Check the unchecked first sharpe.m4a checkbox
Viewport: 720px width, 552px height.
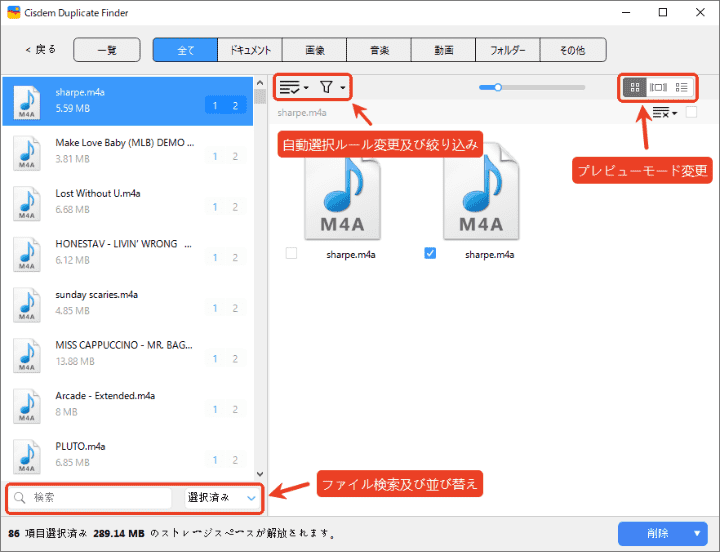tap(291, 254)
